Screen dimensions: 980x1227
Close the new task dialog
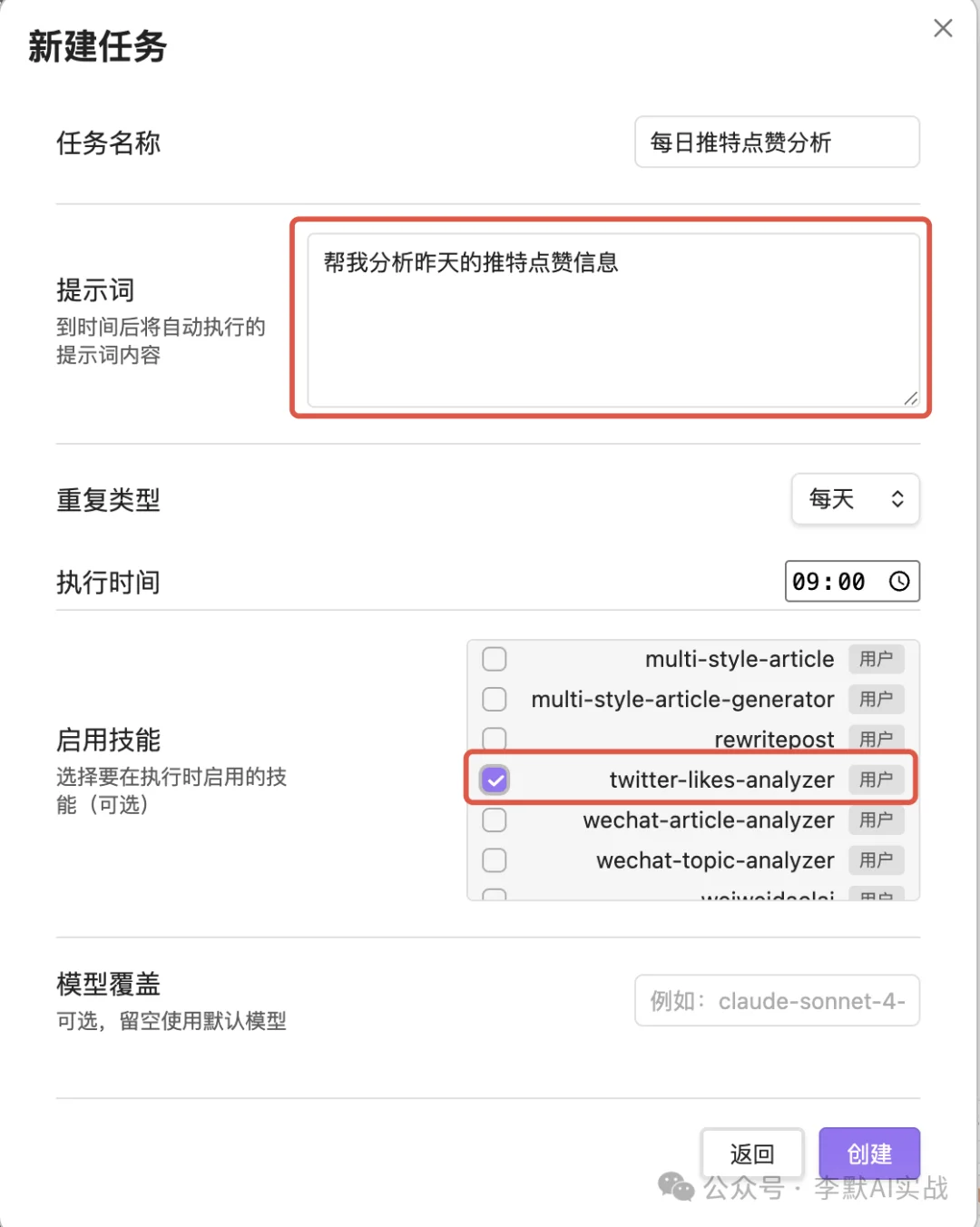pyautogui.click(x=943, y=28)
